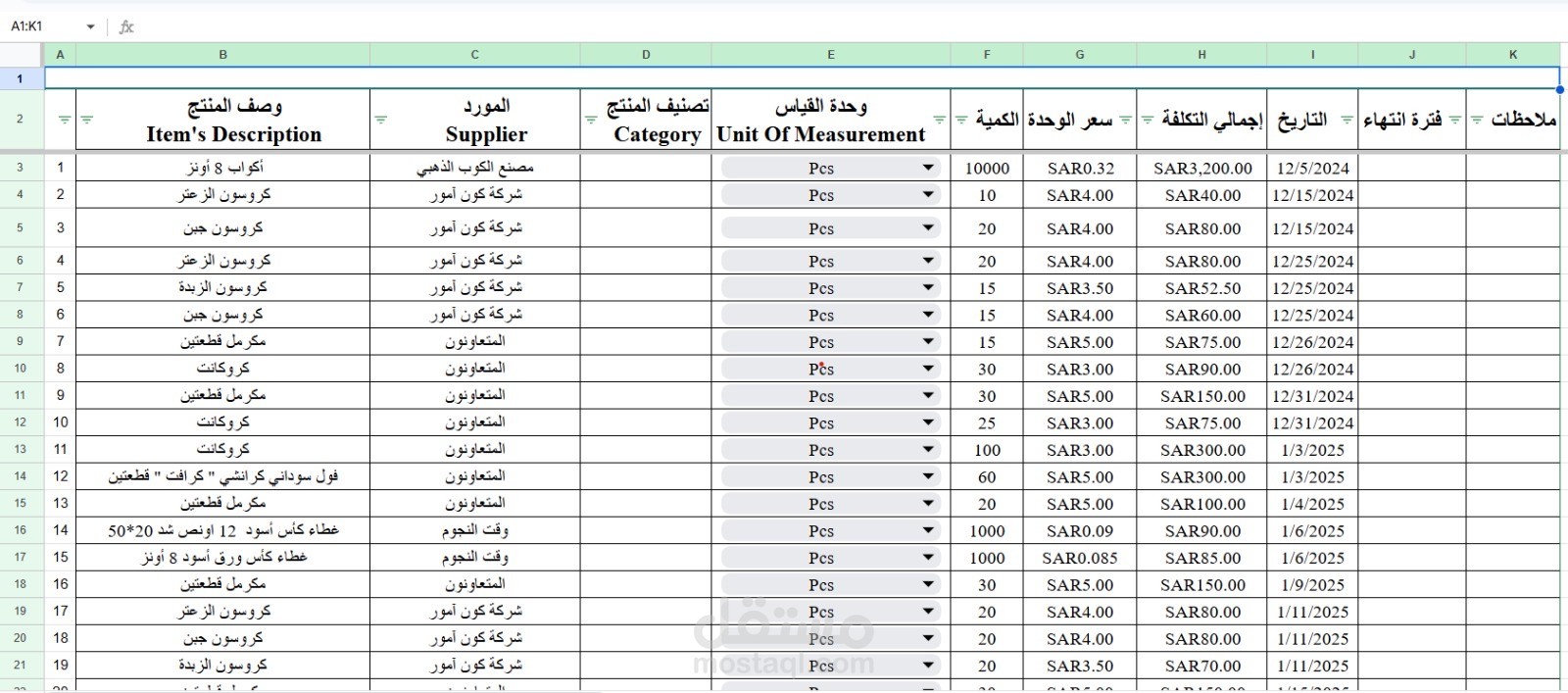Image resolution: width=1568 pixels, height=693 pixels.
Task: Open the Pcs dropdown for item number 11
Action: (927, 450)
